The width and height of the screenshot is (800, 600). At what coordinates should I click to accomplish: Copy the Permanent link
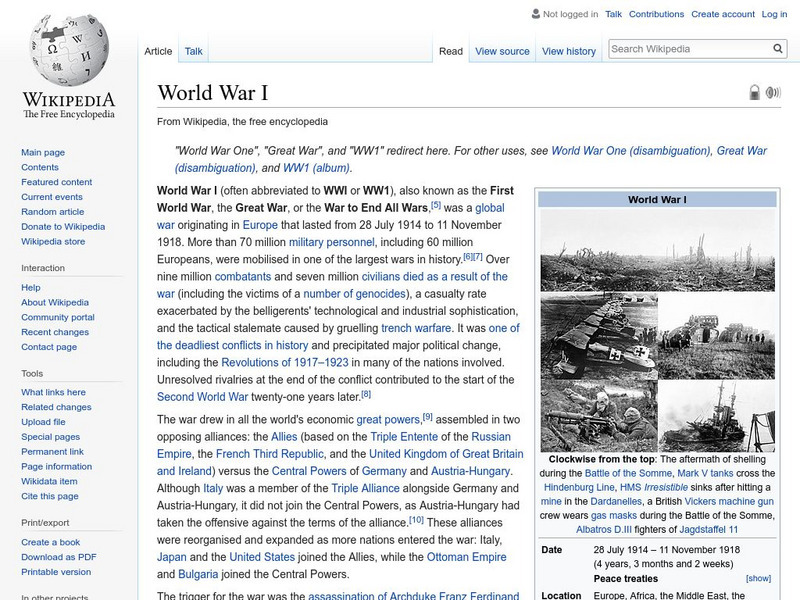(x=52, y=451)
